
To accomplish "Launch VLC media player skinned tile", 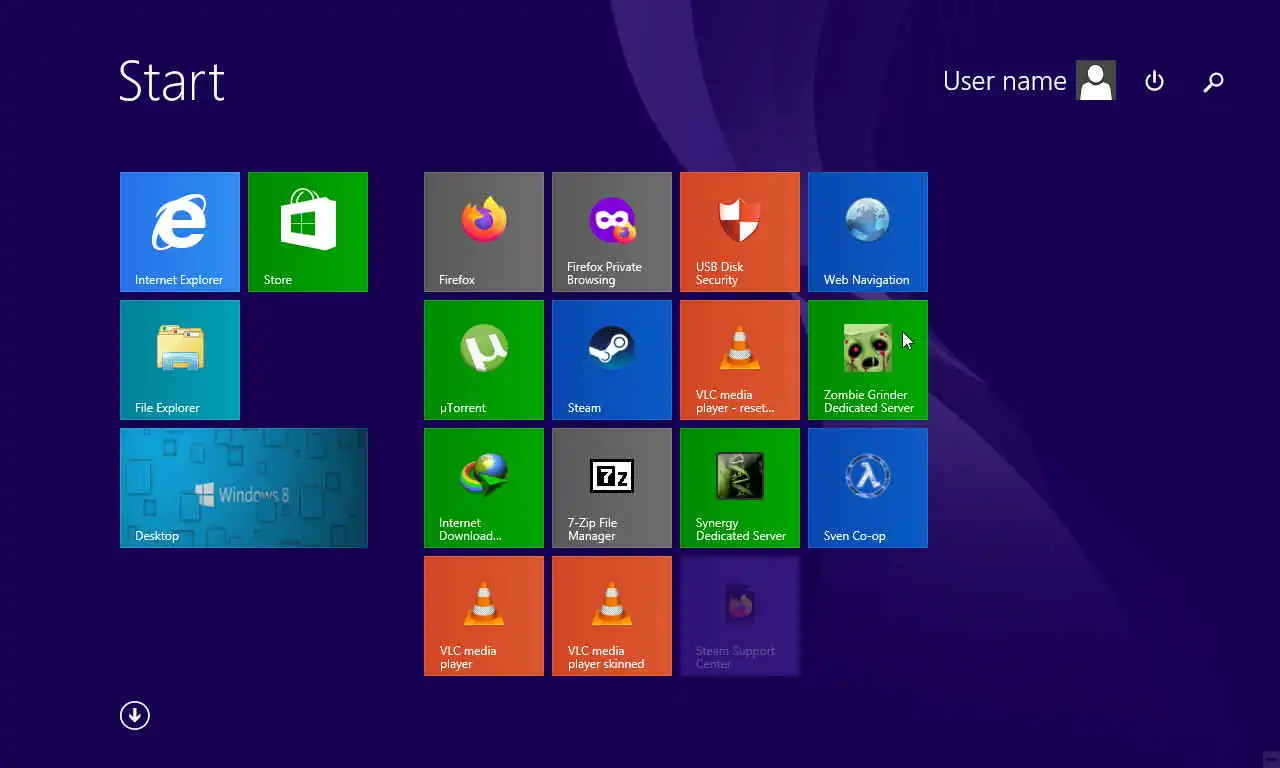I will (x=612, y=616).
